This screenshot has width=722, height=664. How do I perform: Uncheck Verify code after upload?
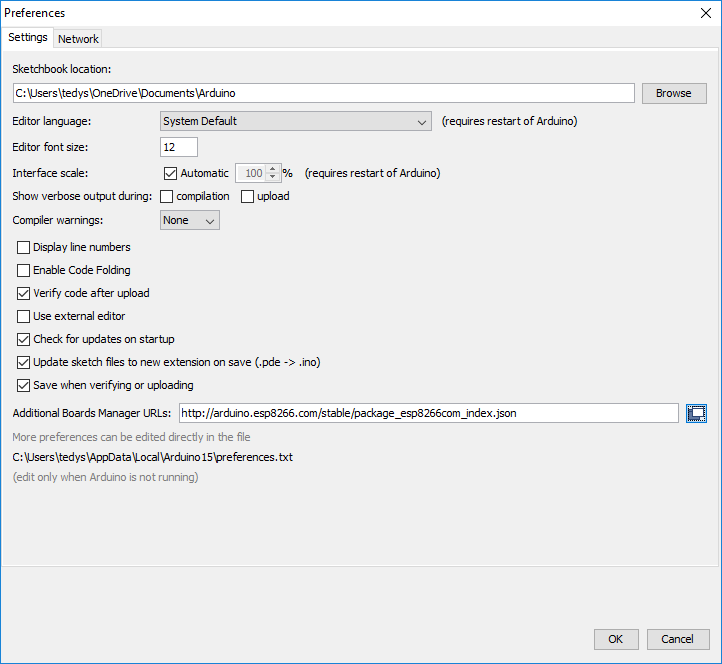point(24,293)
